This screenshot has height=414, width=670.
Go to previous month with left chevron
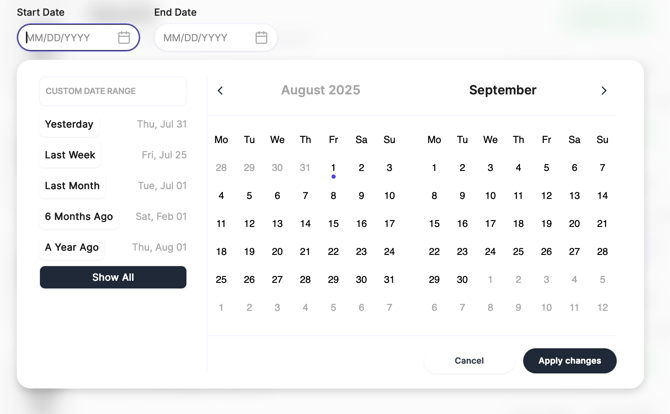(x=221, y=91)
